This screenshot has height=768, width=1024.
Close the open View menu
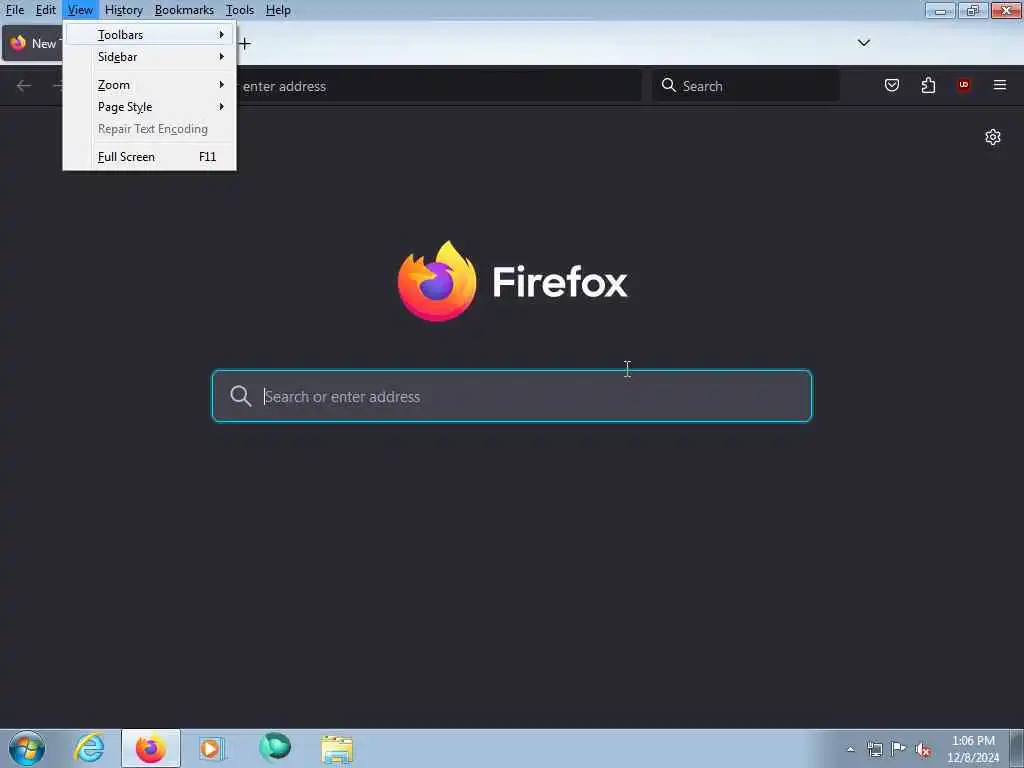point(80,10)
